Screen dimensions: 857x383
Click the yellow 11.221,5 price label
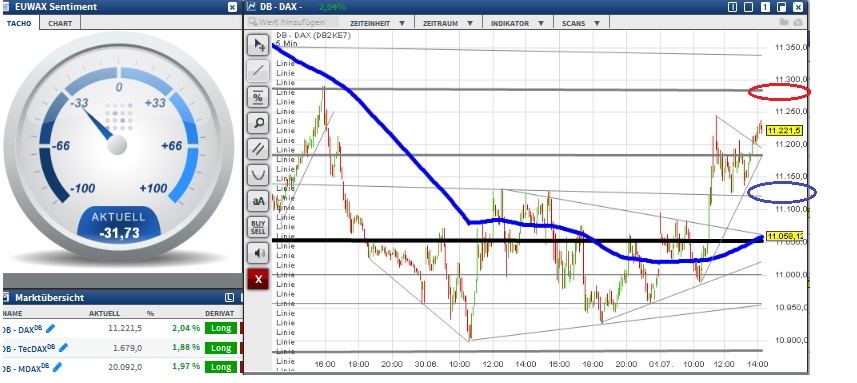[x=784, y=131]
